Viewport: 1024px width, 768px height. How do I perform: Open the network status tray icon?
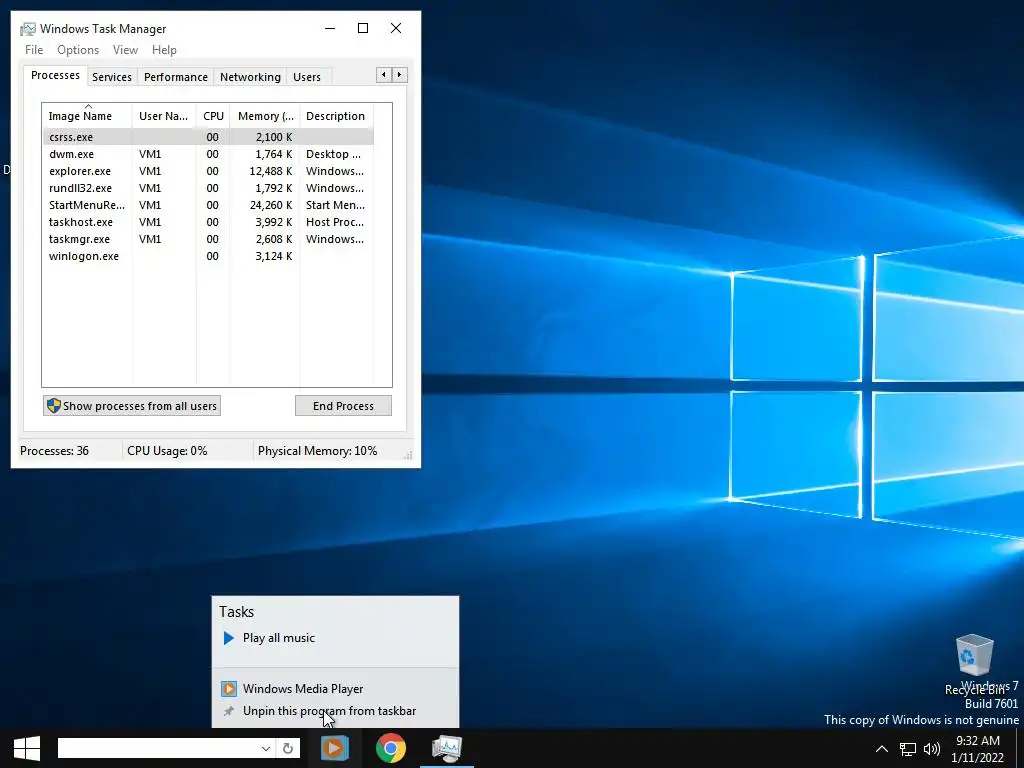pos(907,749)
